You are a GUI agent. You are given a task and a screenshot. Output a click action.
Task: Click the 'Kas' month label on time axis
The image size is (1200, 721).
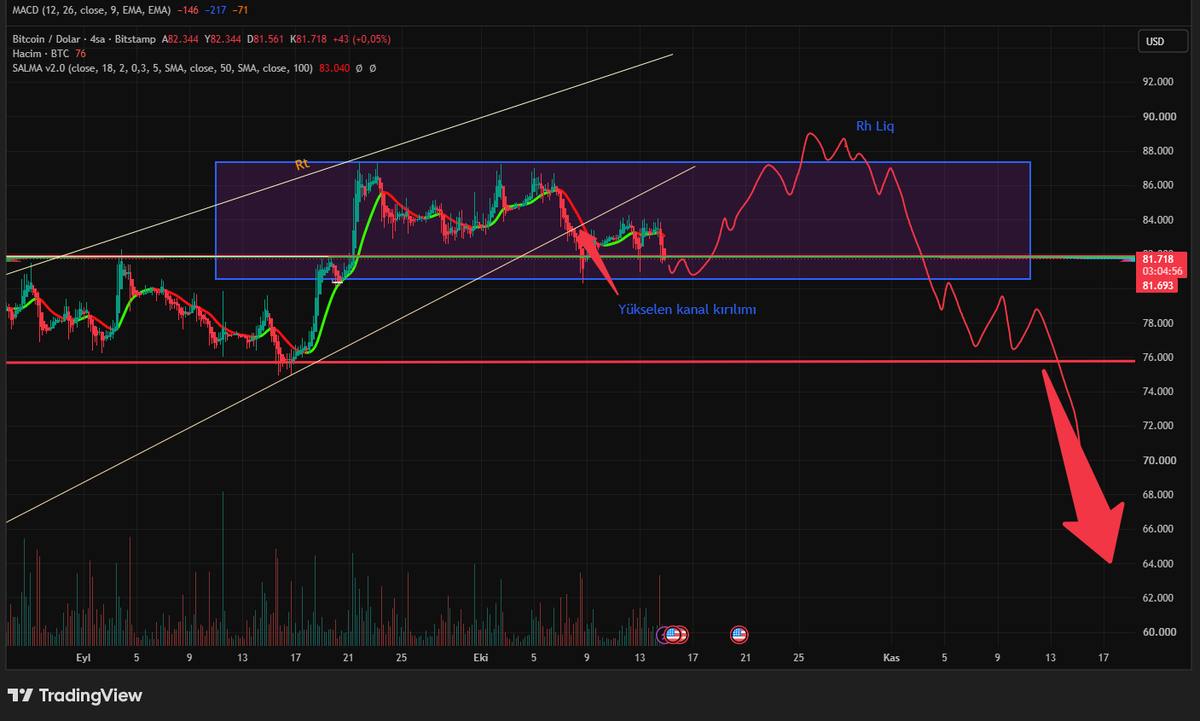click(x=891, y=658)
